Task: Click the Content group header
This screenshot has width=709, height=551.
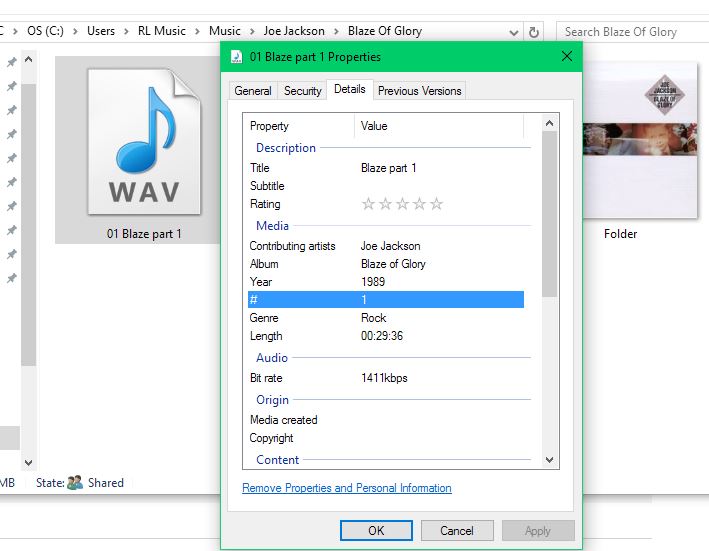Action: click(277, 460)
